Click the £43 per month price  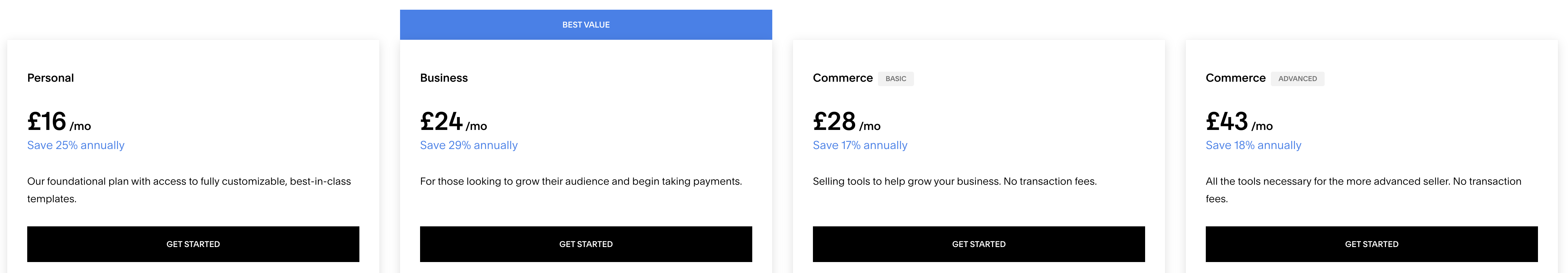(1239, 122)
